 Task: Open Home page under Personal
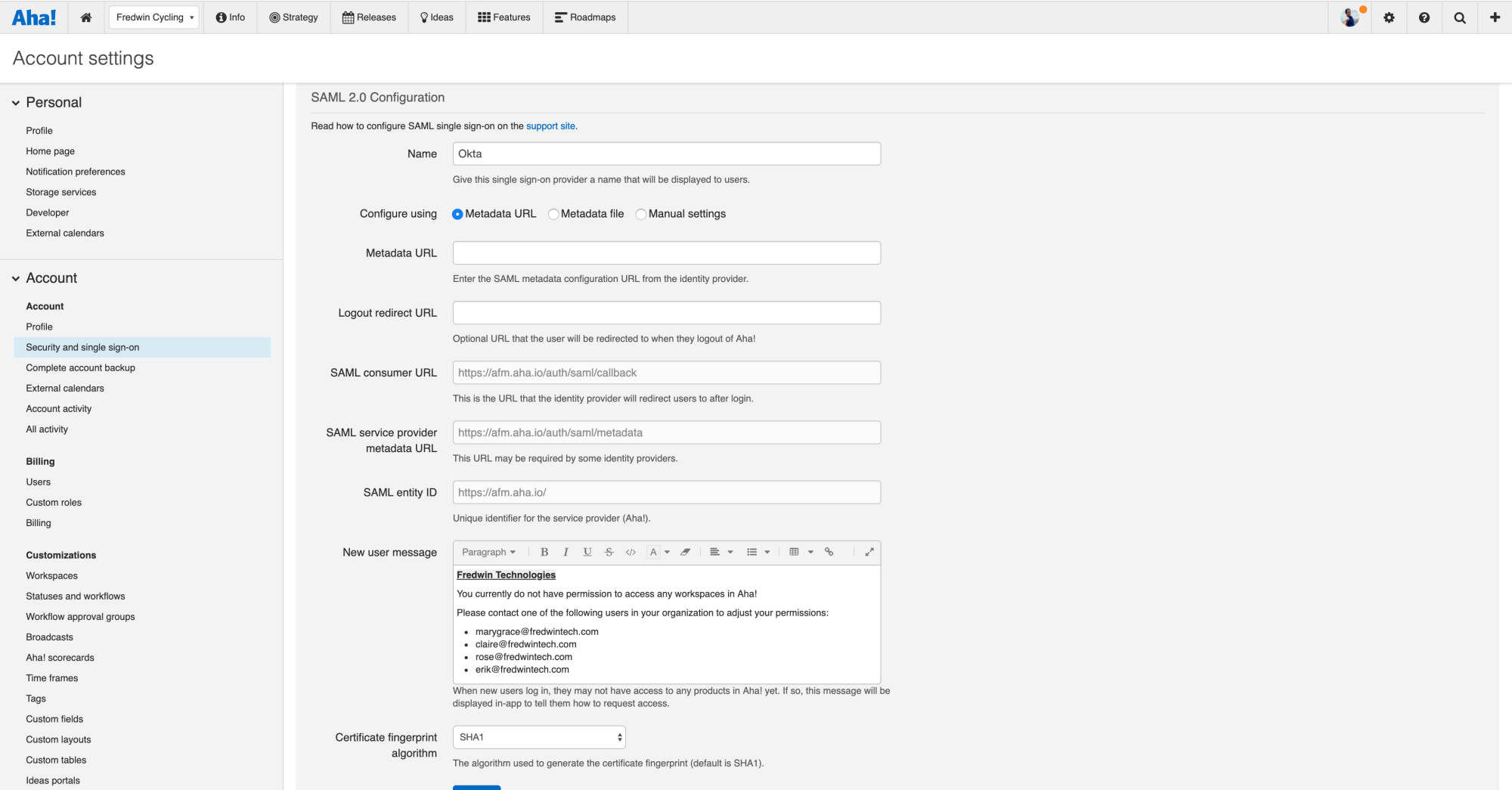point(51,151)
